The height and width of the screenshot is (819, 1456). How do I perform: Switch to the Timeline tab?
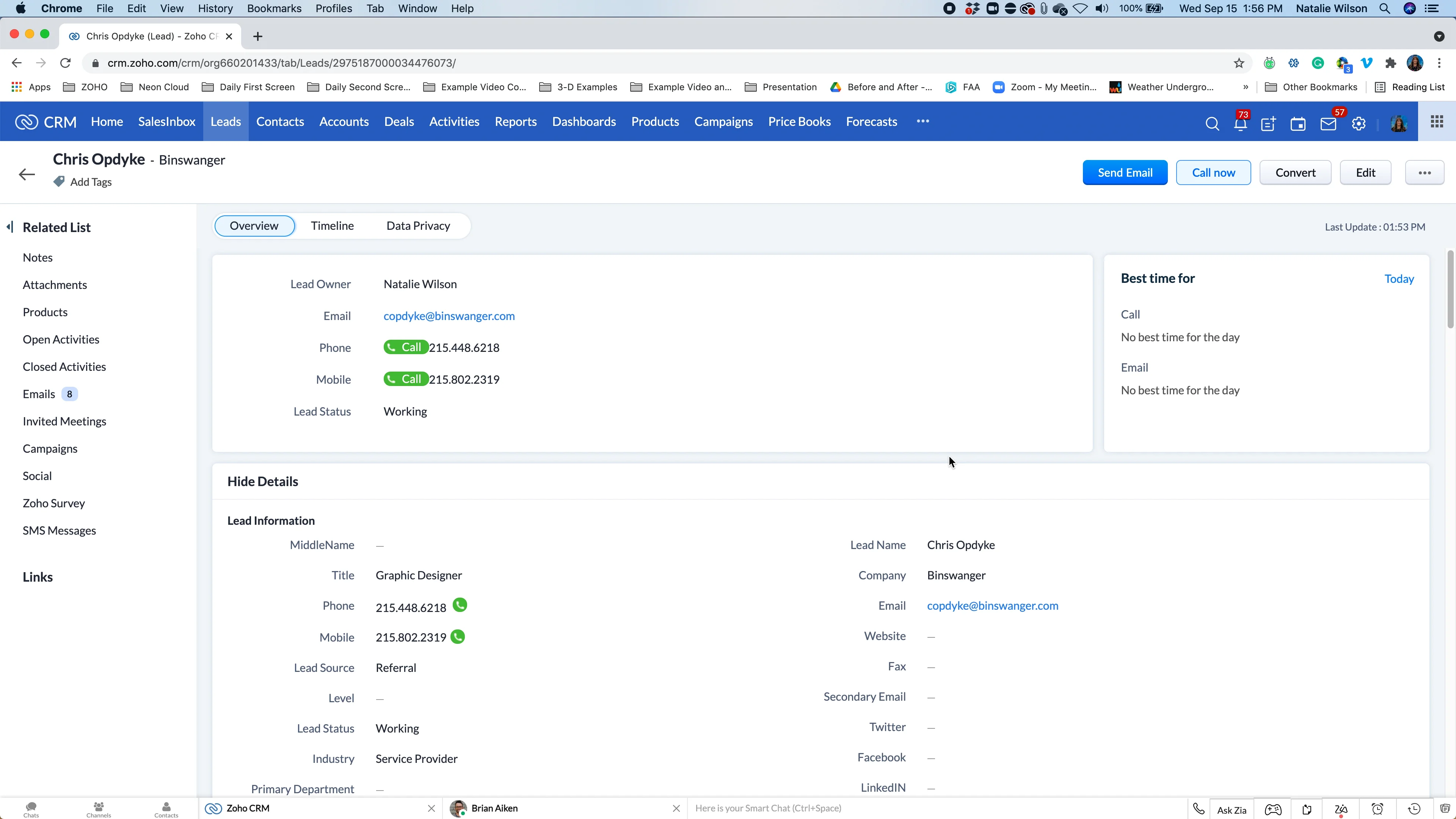(333, 226)
